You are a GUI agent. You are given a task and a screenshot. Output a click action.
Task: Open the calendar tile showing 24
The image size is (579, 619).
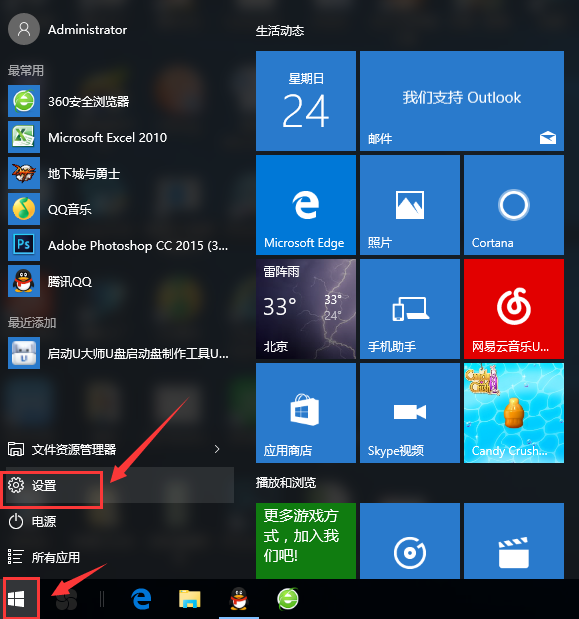point(305,101)
